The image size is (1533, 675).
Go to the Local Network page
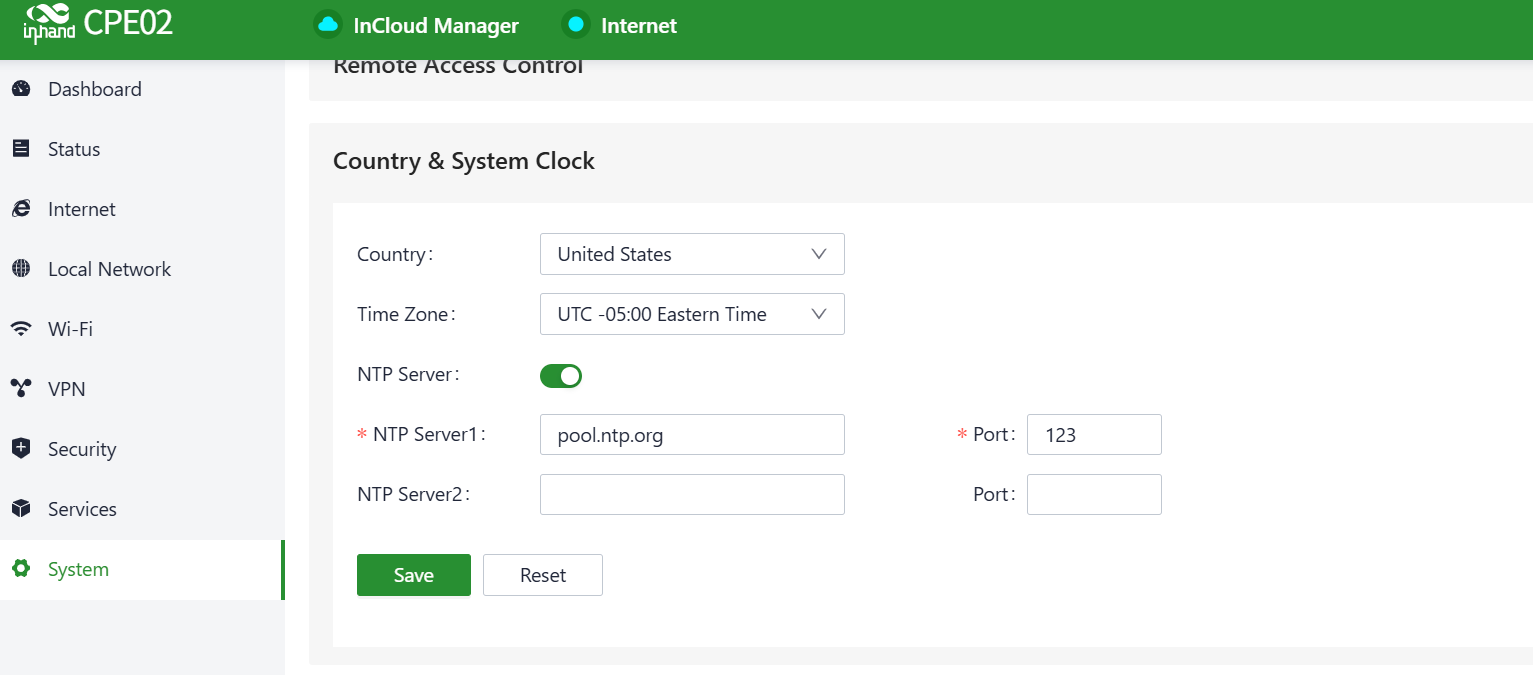(x=109, y=269)
